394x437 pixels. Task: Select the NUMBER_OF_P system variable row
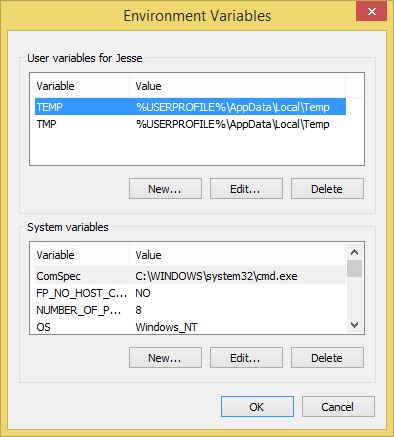190,310
